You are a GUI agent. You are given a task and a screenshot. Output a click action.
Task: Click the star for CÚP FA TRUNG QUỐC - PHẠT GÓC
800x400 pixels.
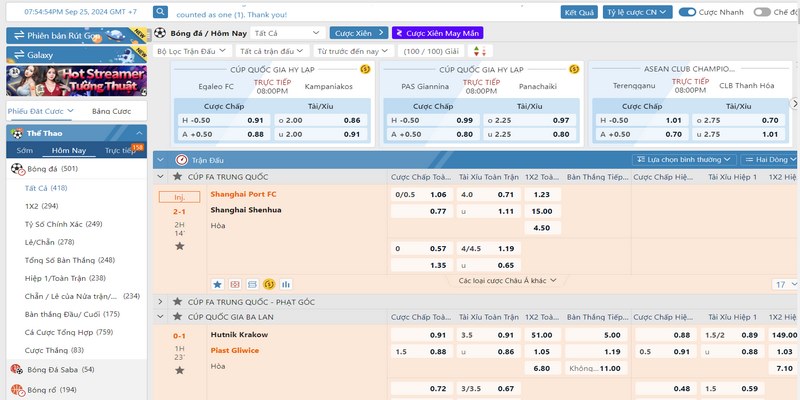[177, 302]
